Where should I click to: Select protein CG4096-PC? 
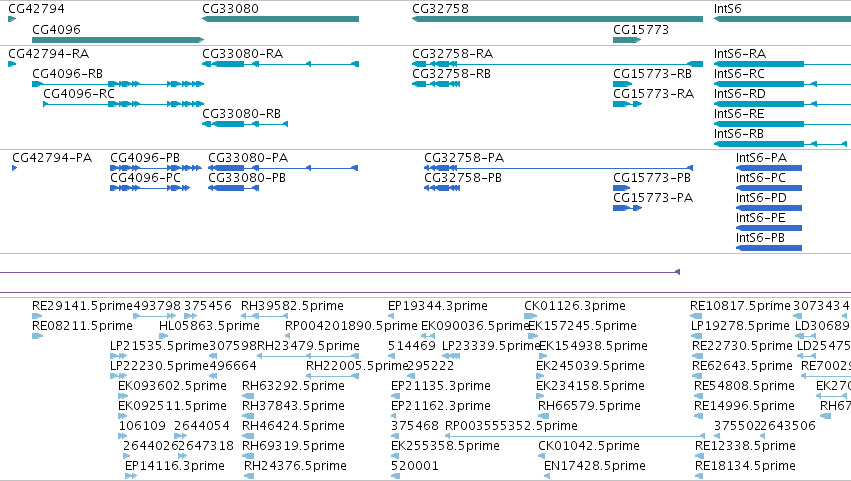click(x=145, y=178)
